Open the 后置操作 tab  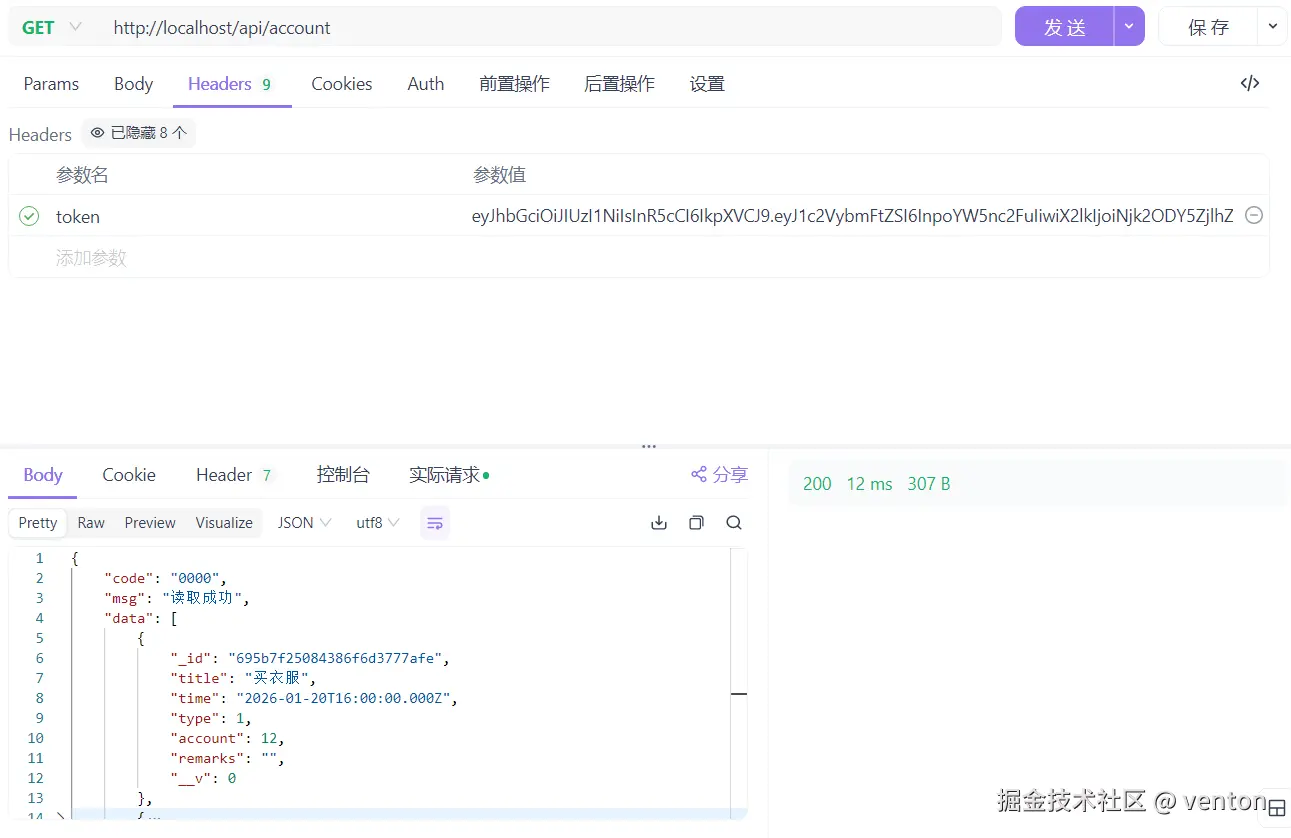[619, 84]
